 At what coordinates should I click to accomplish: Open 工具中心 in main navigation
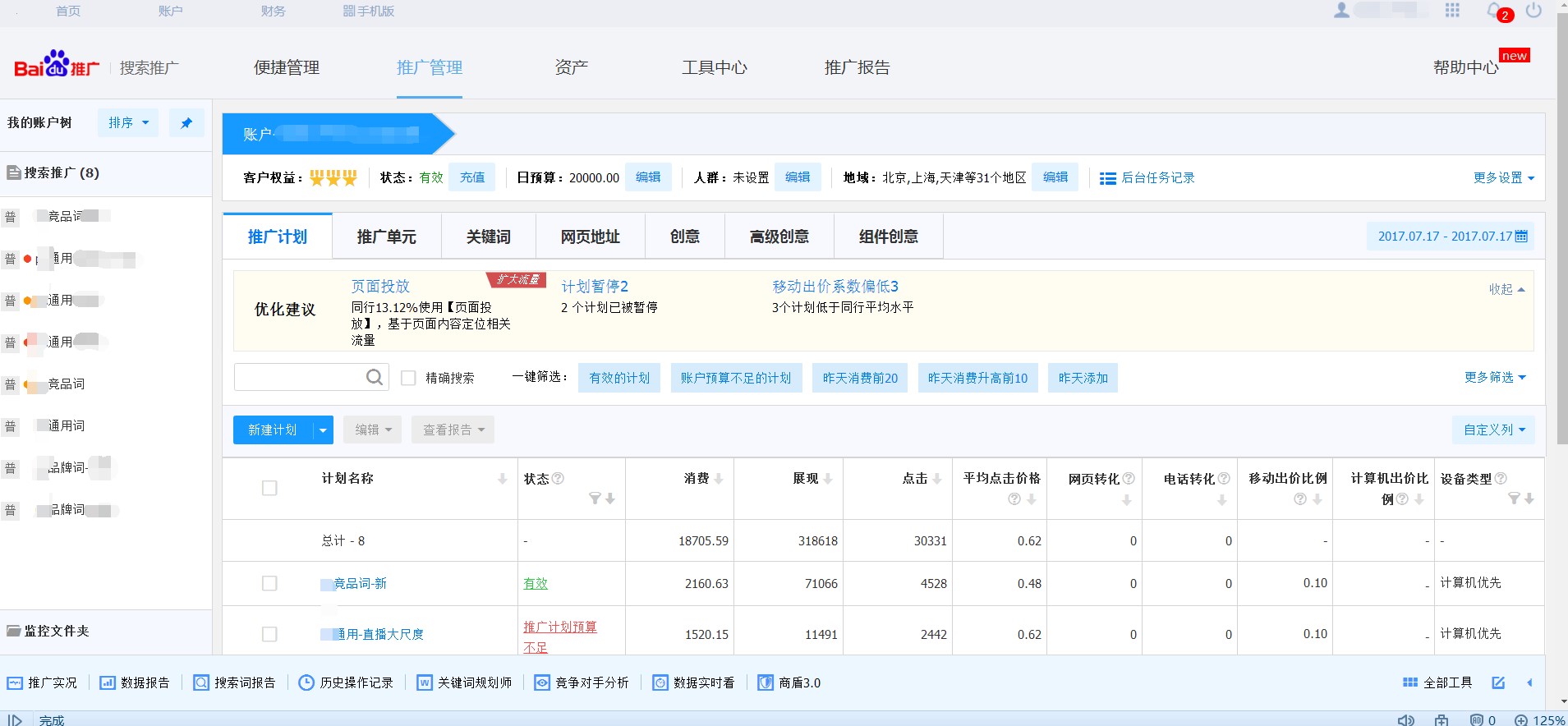click(714, 67)
